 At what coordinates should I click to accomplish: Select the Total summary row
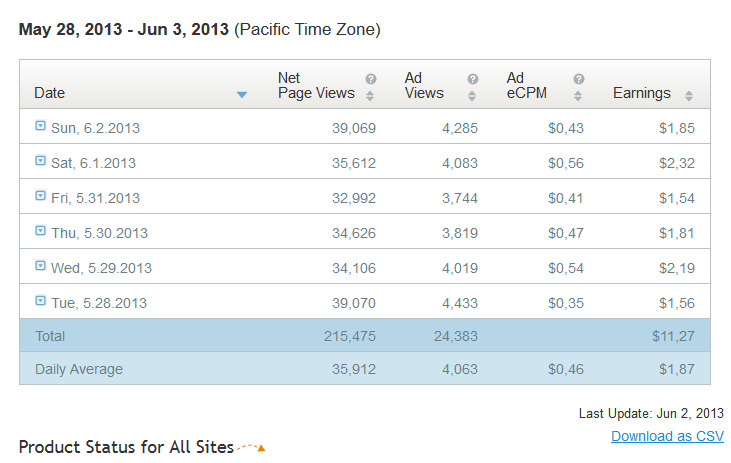364,336
